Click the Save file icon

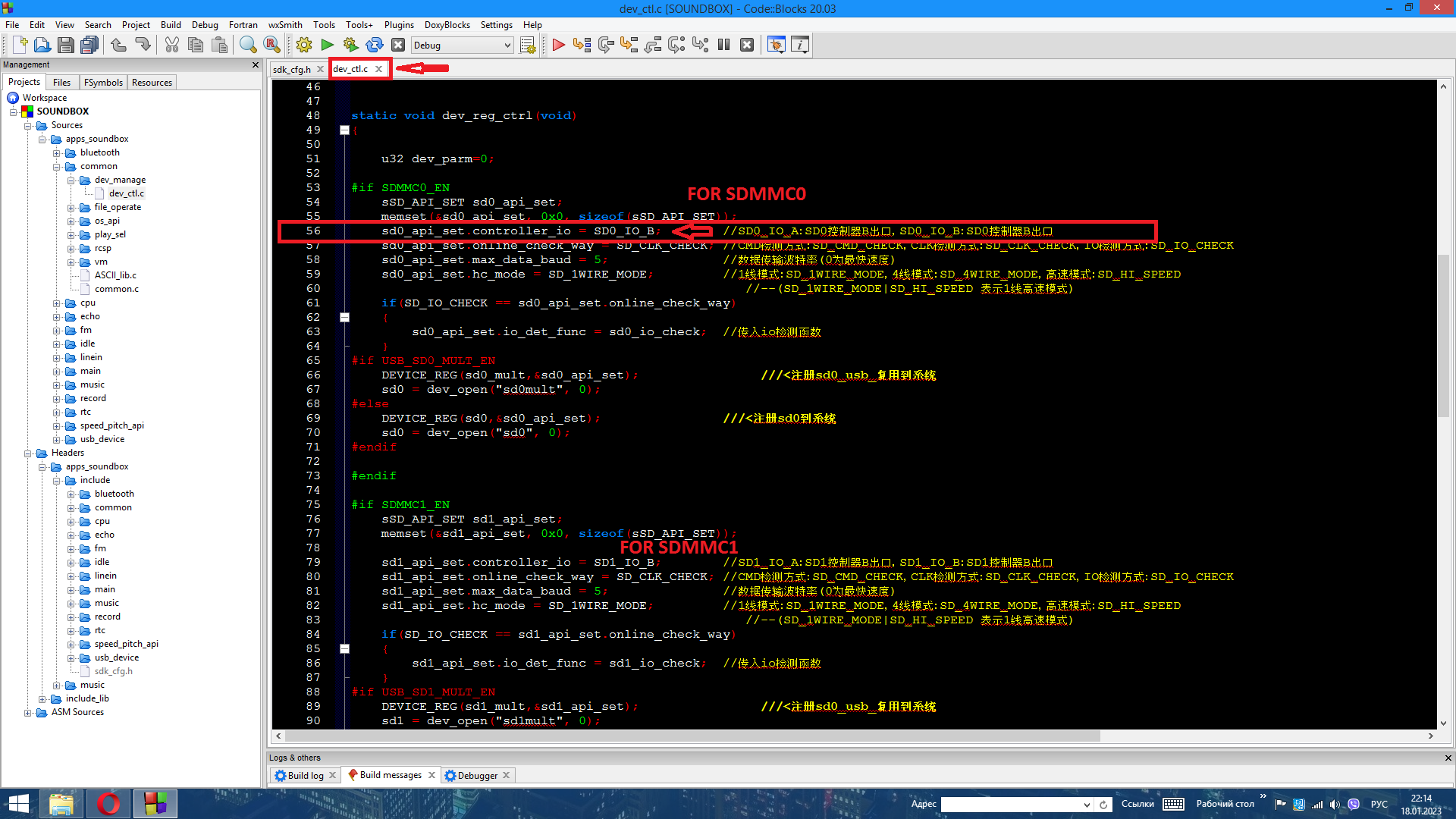(66, 45)
